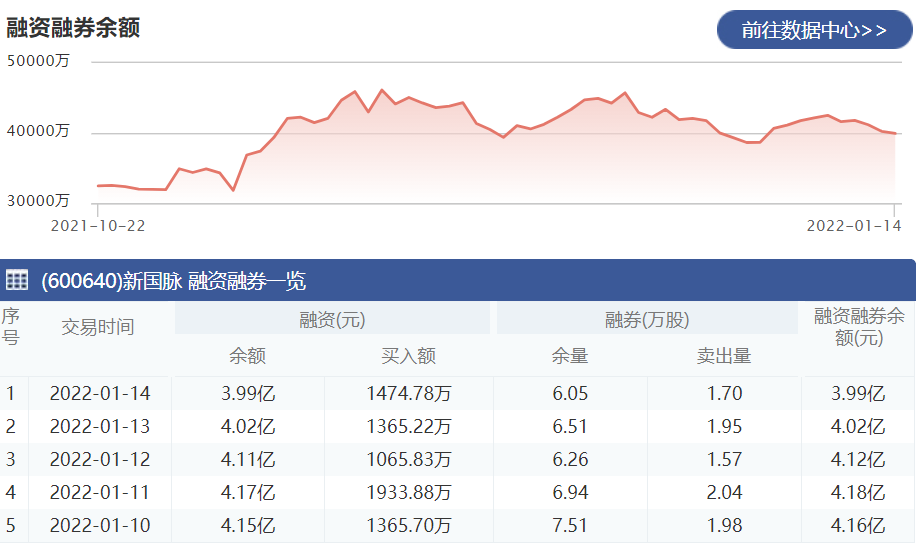Screen dimensions: 916x553
Task: Click the 6.94 remaining volume cell
Action: [x=570, y=492]
